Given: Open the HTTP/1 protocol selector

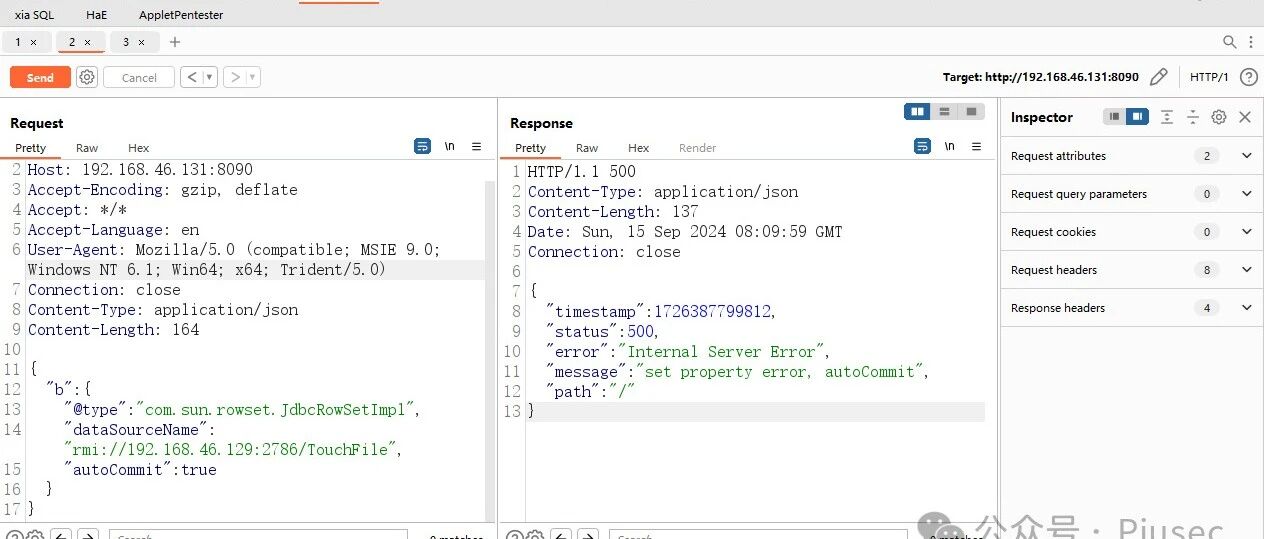Looking at the screenshot, I should [x=1209, y=77].
